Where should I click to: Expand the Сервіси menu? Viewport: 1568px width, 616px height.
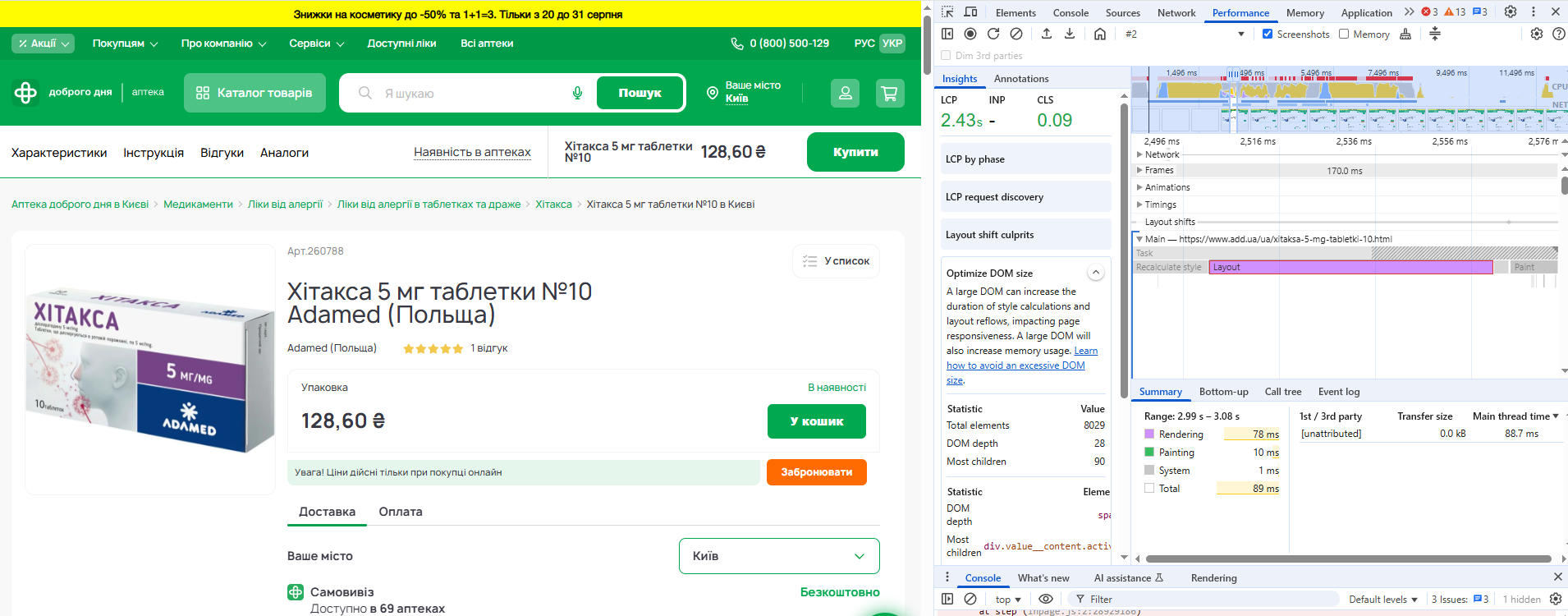click(x=316, y=44)
